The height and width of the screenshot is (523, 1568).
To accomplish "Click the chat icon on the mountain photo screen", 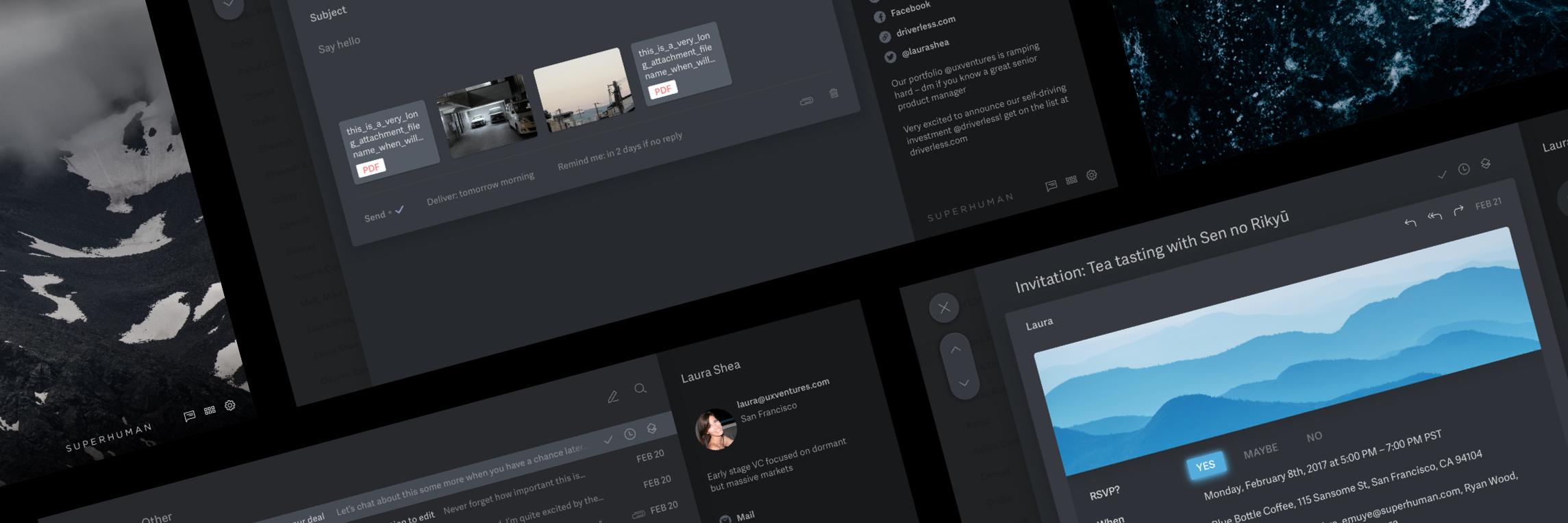I will pos(190,415).
